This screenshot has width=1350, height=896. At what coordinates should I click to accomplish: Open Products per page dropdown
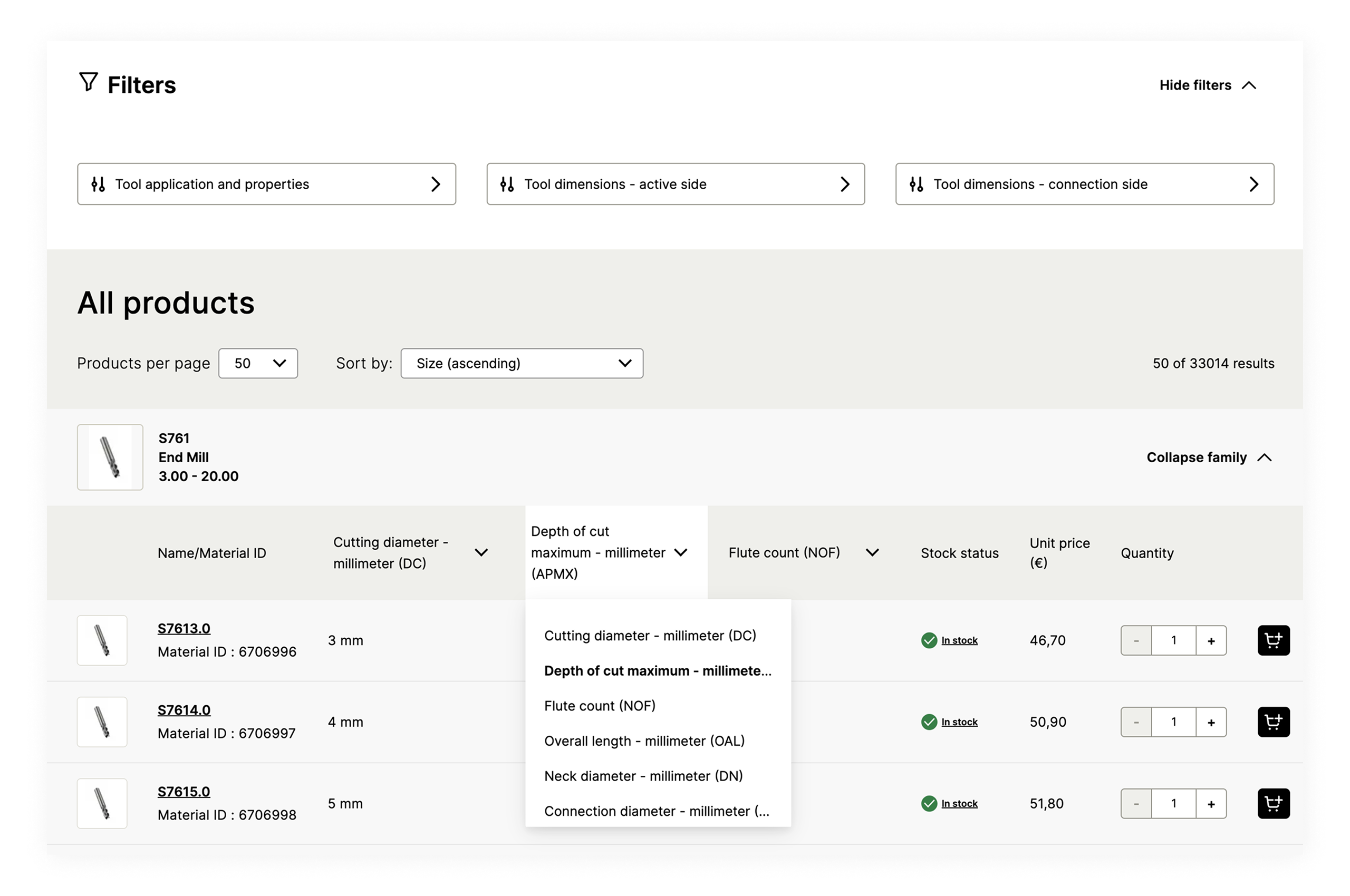click(258, 364)
